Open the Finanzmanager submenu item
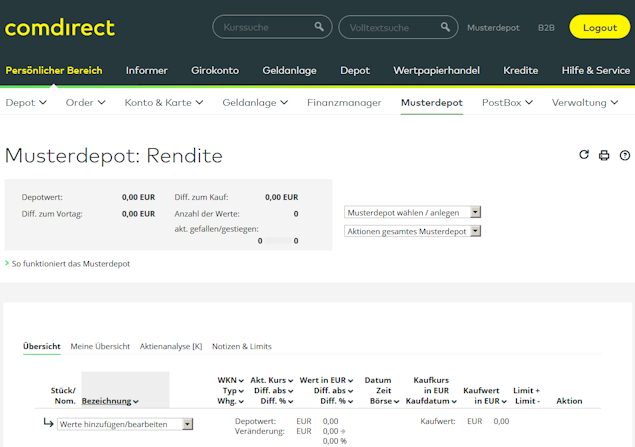 (x=344, y=103)
